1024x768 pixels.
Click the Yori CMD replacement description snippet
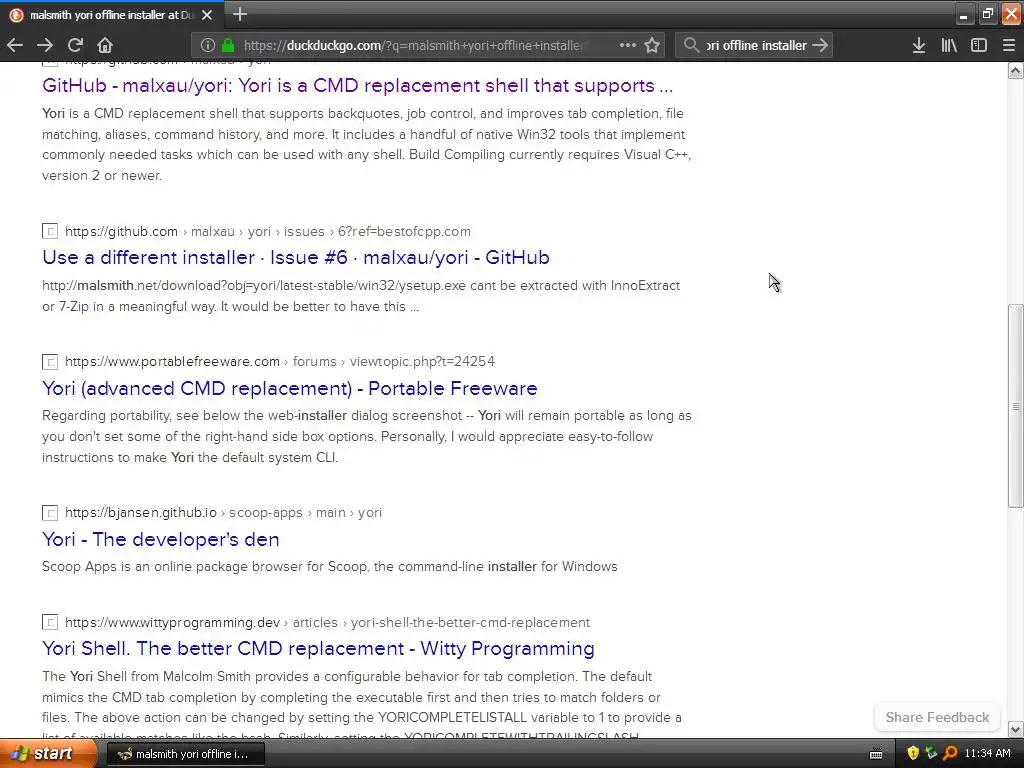pyautogui.click(x=366, y=144)
